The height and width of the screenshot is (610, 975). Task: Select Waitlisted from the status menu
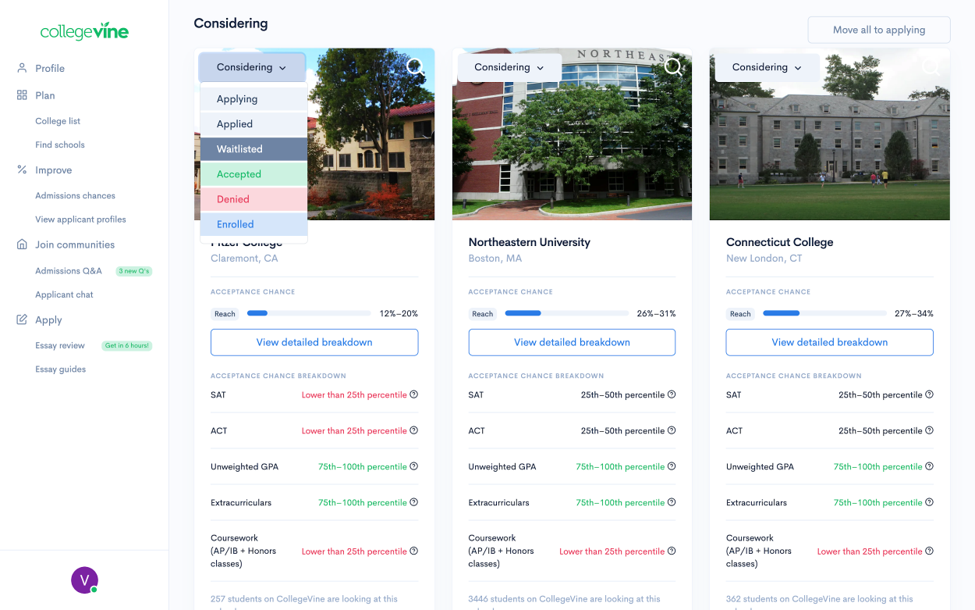253,149
